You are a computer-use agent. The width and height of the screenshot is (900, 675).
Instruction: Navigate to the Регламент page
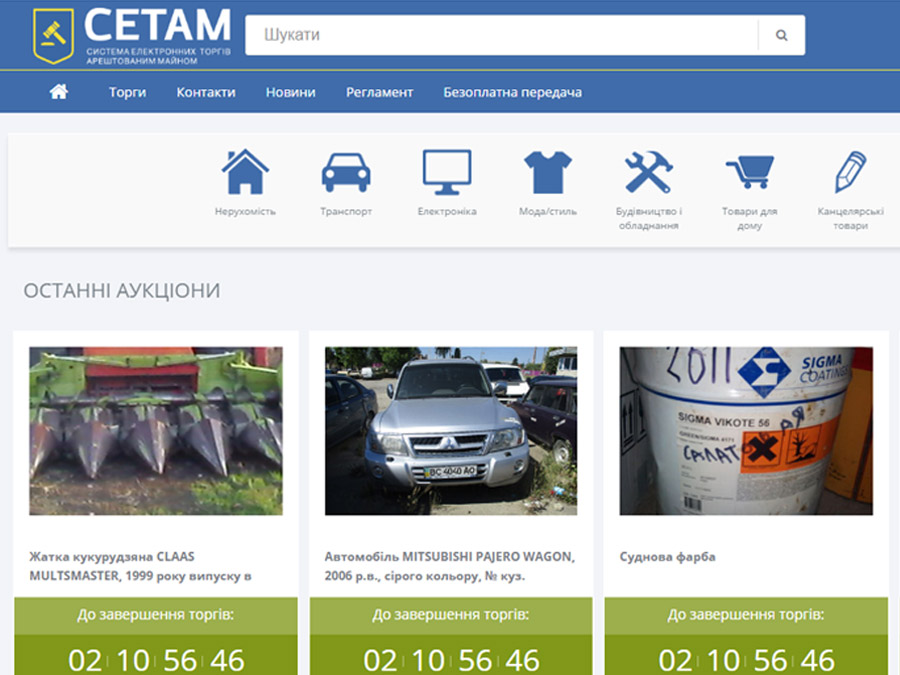click(x=379, y=92)
